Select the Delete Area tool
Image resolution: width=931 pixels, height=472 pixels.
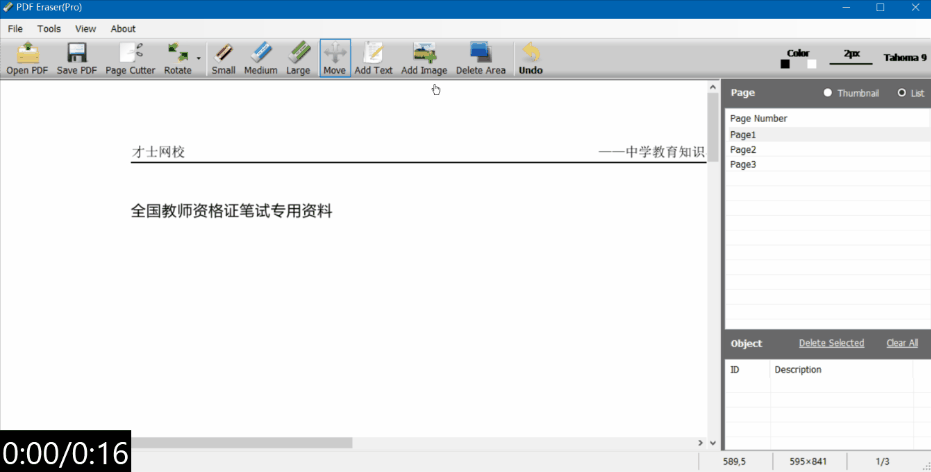(x=481, y=58)
